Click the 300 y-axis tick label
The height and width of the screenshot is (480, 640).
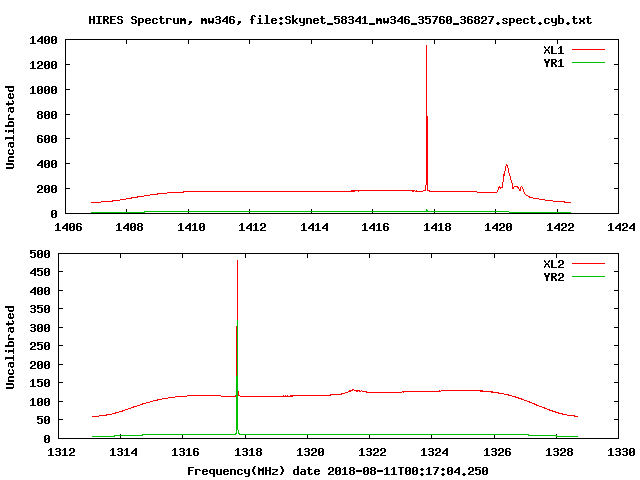40,328
